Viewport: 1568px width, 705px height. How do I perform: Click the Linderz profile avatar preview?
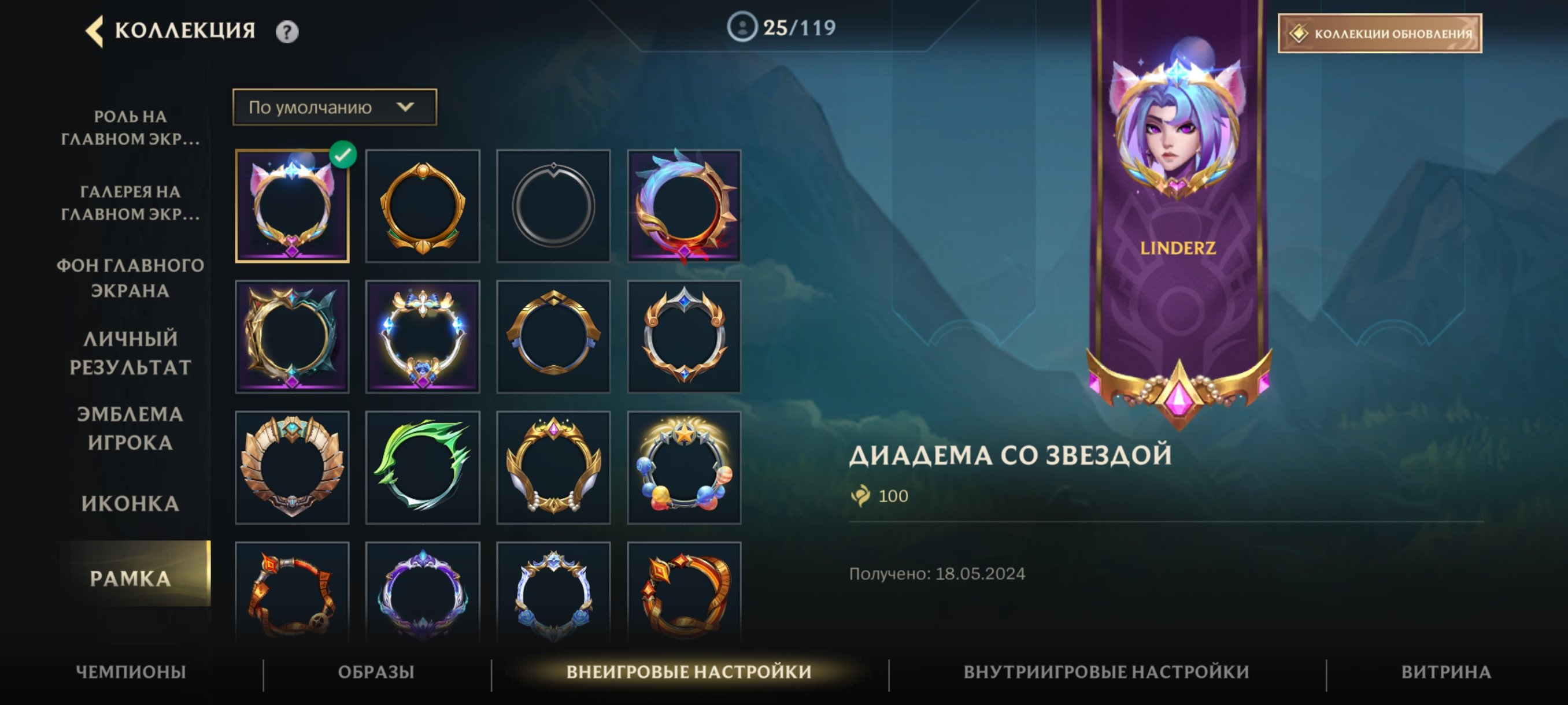(1177, 128)
